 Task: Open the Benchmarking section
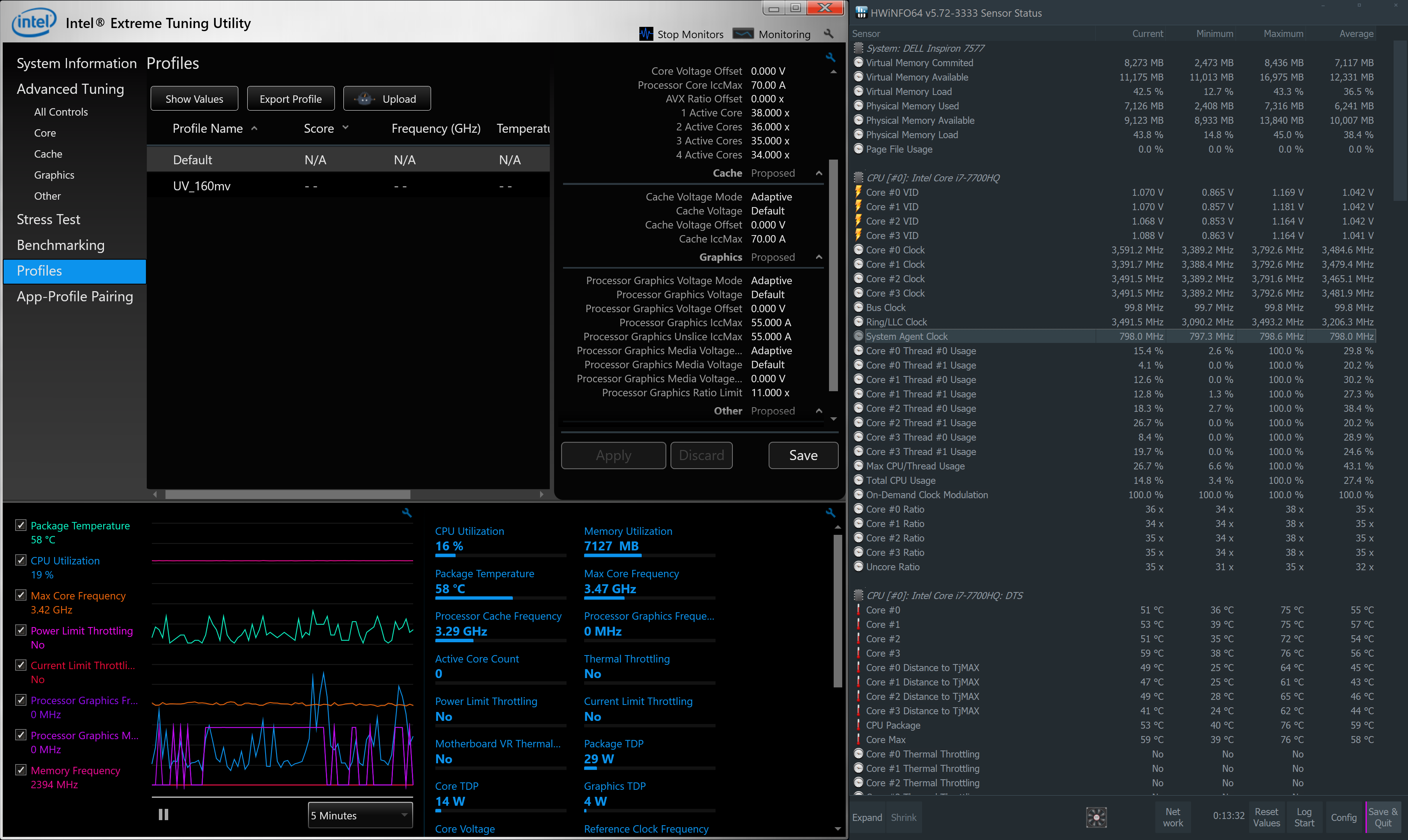tap(61, 245)
